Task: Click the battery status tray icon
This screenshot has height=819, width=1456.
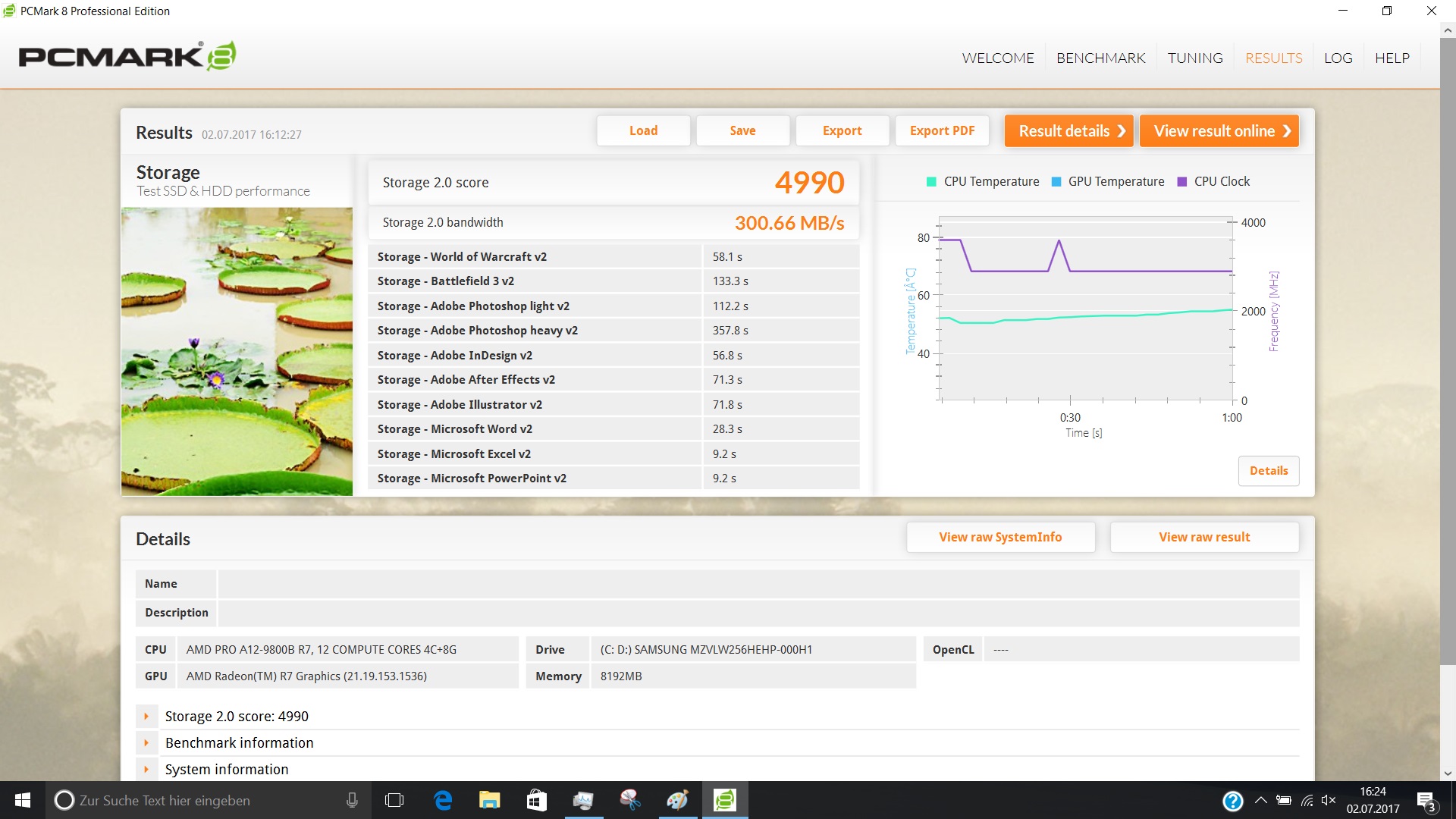Action: tap(1284, 800)
